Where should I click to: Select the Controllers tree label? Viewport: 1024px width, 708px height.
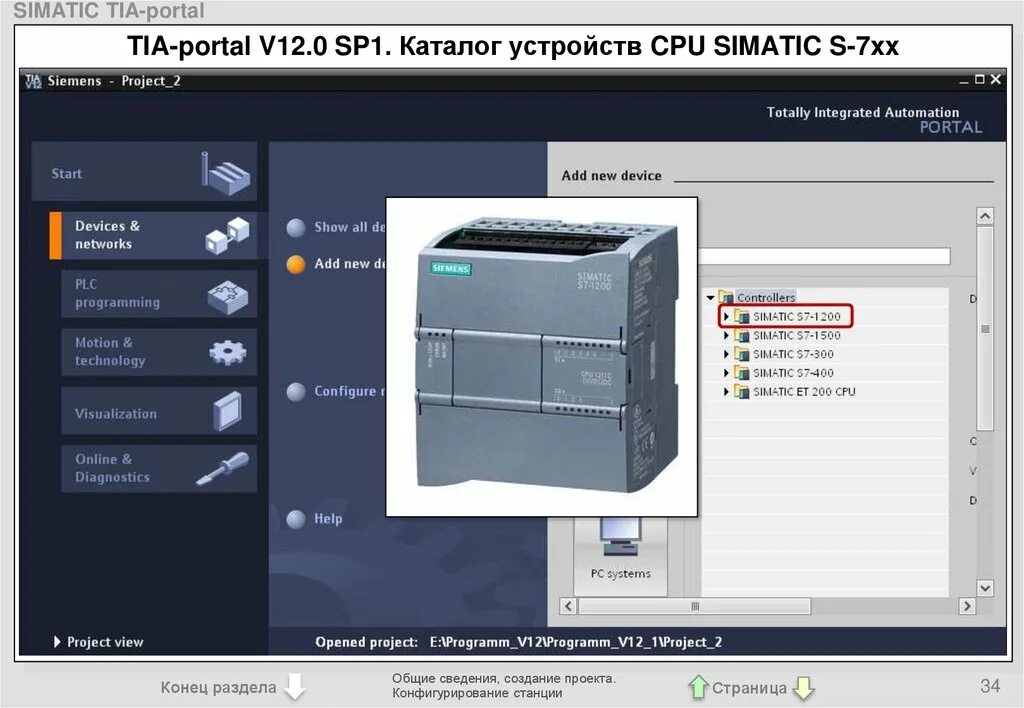tap(766, 297)
